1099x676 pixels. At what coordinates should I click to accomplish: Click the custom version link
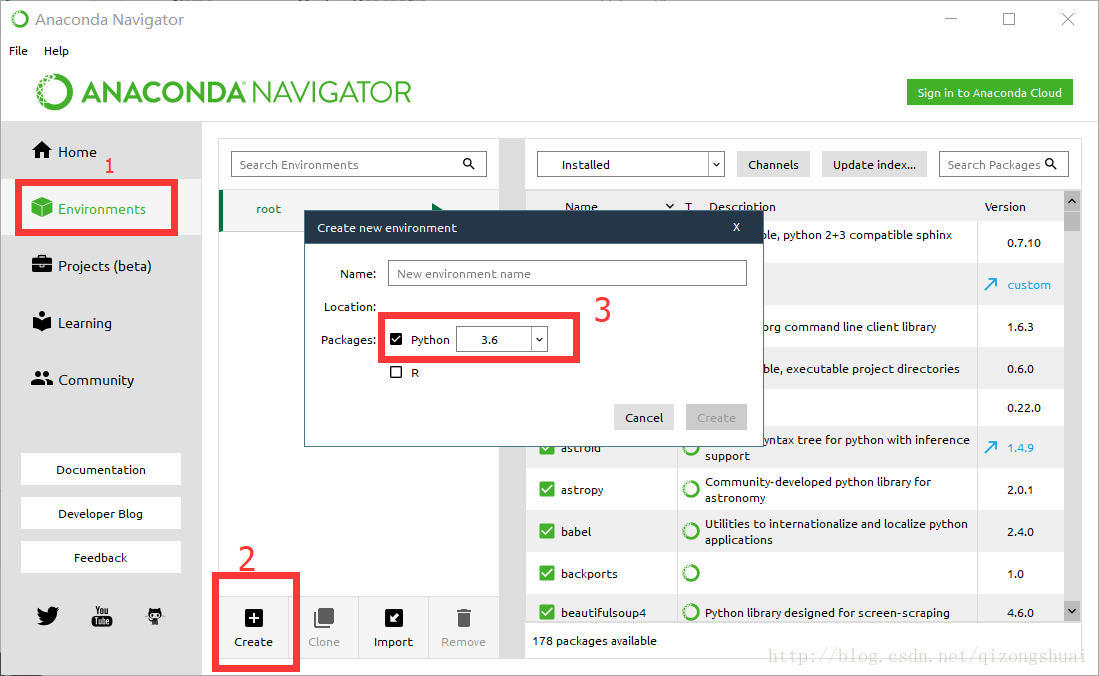click(x=1029, y=285)
